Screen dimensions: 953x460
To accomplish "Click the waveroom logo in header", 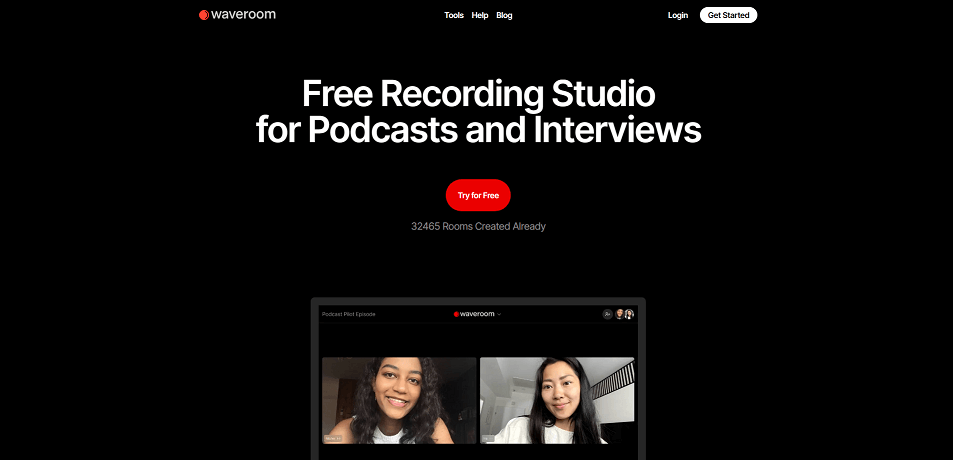I will [237, 15].
